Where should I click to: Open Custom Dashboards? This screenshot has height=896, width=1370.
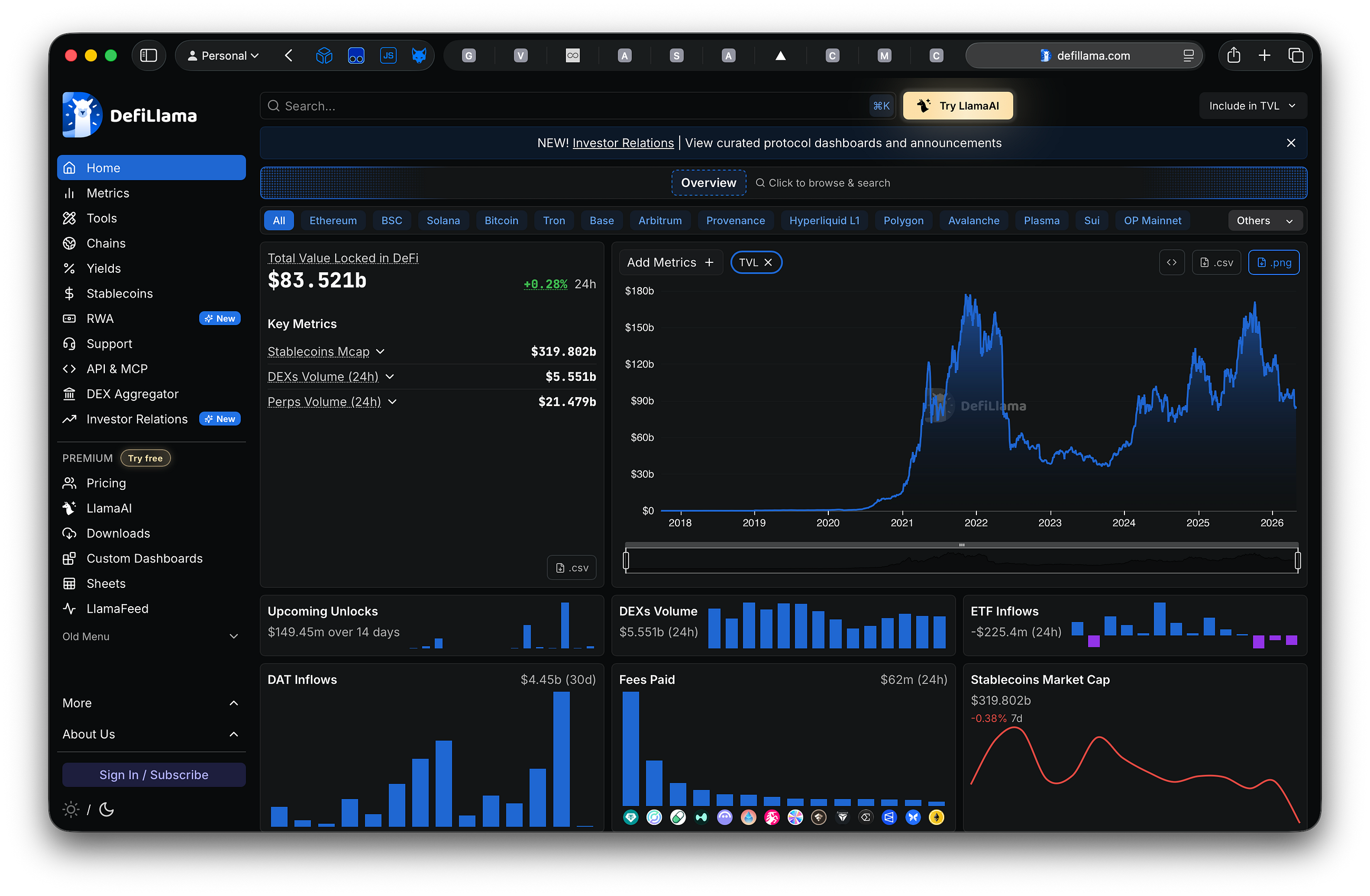click(x=151, y=559)
